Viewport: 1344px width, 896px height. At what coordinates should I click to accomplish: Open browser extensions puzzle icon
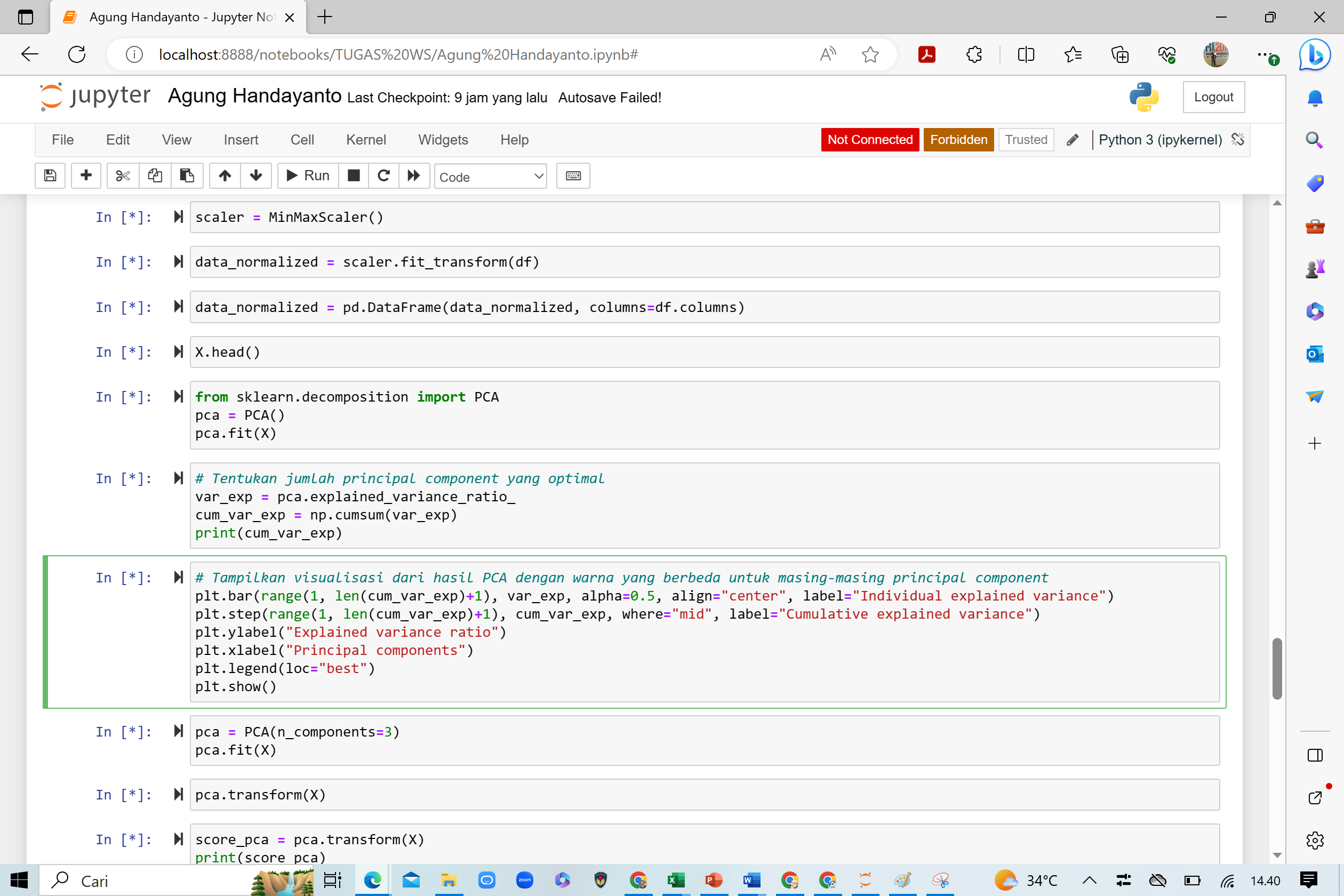point(974,54)
